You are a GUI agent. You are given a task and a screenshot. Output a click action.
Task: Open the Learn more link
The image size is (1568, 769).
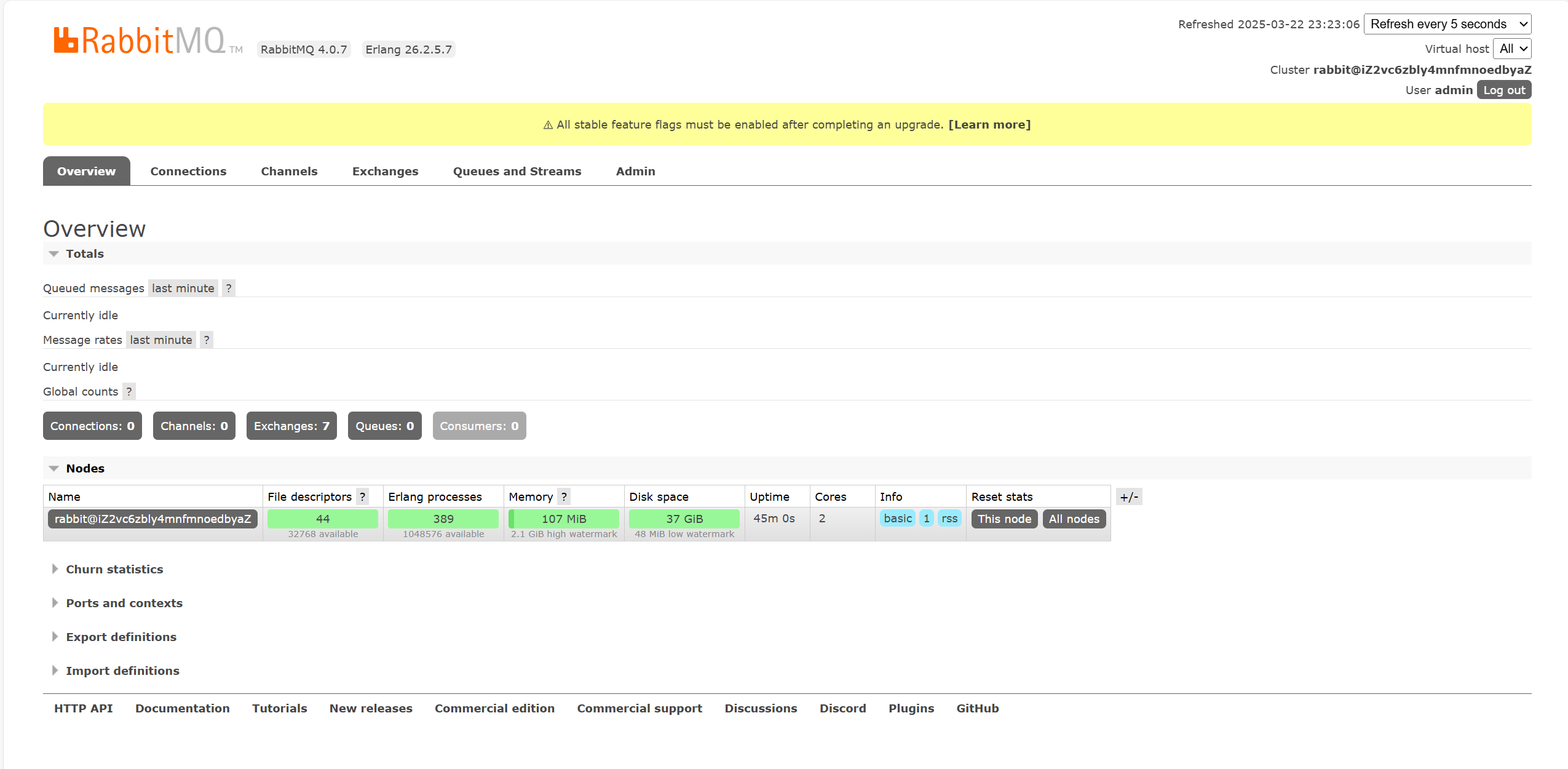pyautogui.click(x=989, y=124)
